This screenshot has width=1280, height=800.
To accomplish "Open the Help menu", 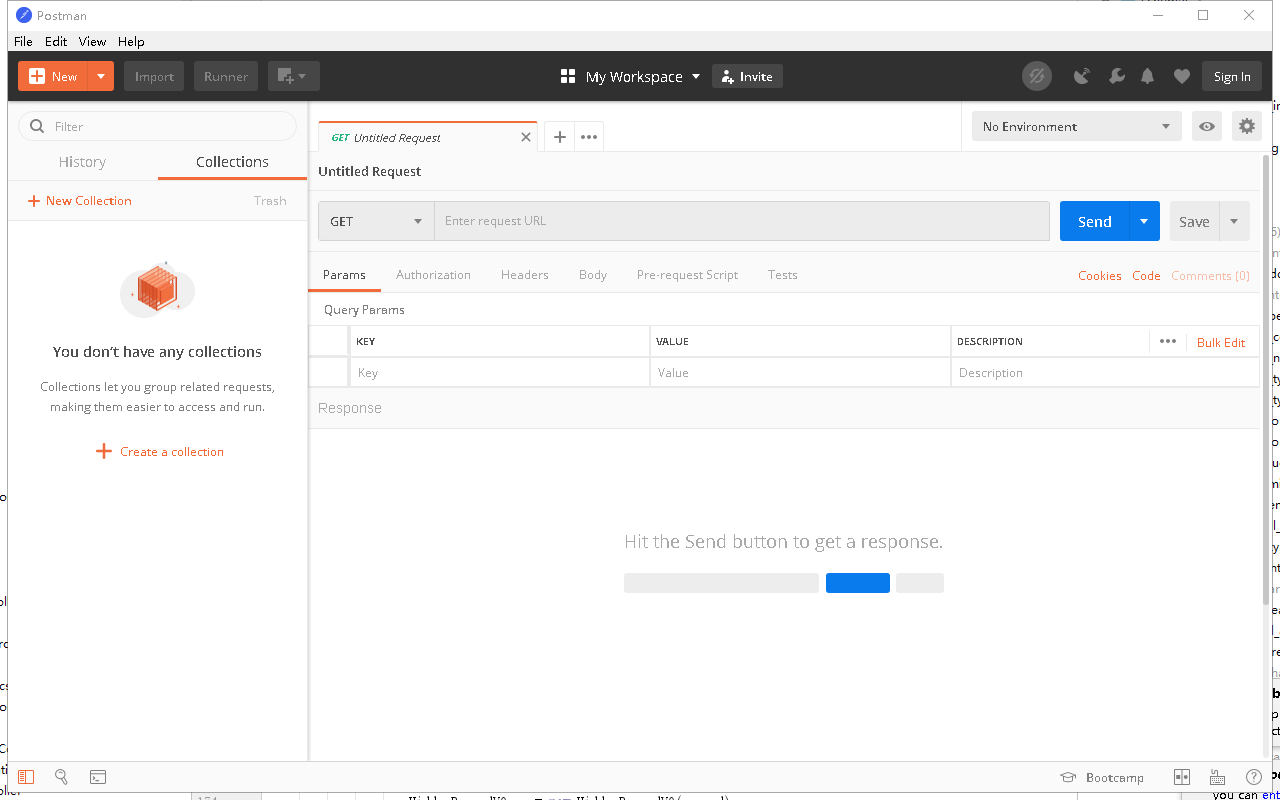I will pos(131,41).
